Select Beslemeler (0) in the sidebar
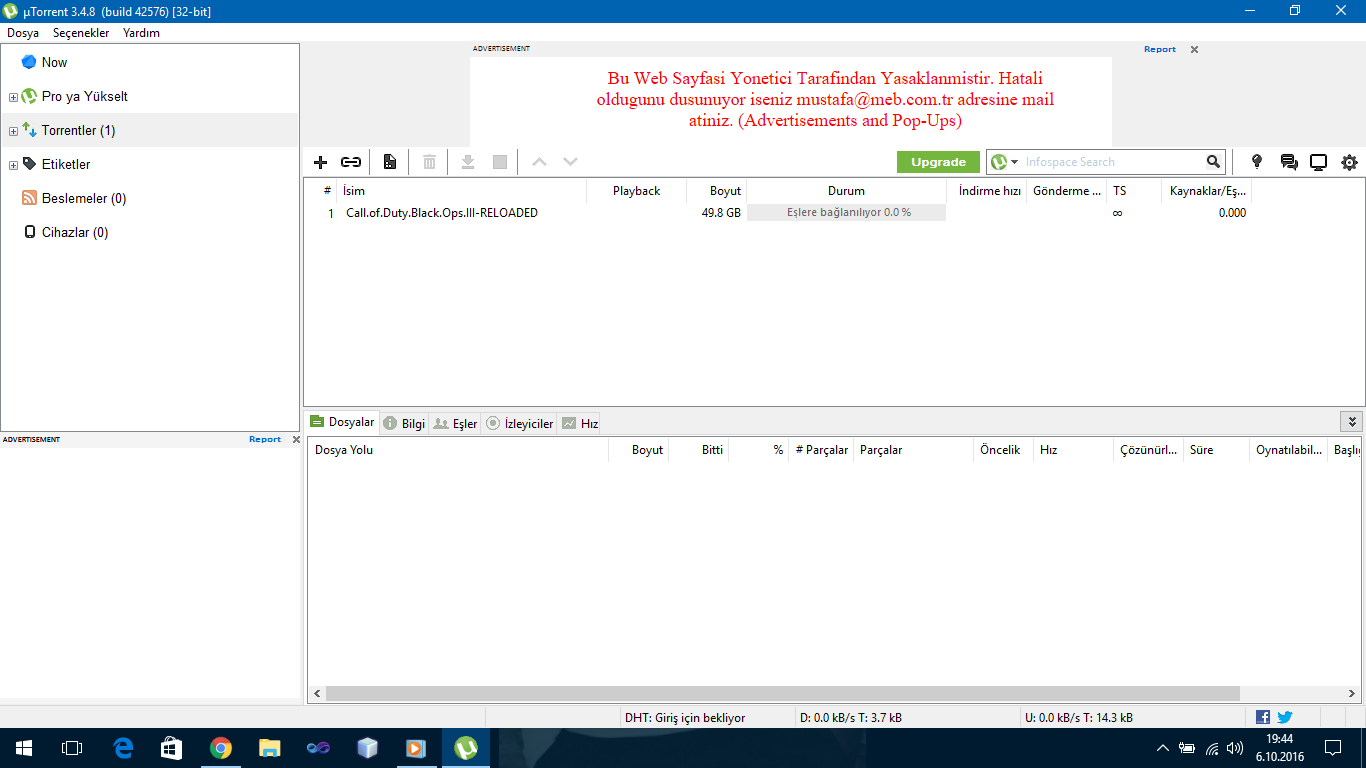This screenshot has height=768, width=1366. click(150, 198)
